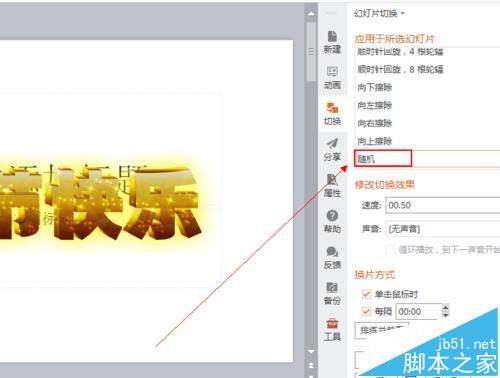500x378 pixels.
Task: Increase the 每隔 interval with up stepper
Action: [x=446, y=308]
